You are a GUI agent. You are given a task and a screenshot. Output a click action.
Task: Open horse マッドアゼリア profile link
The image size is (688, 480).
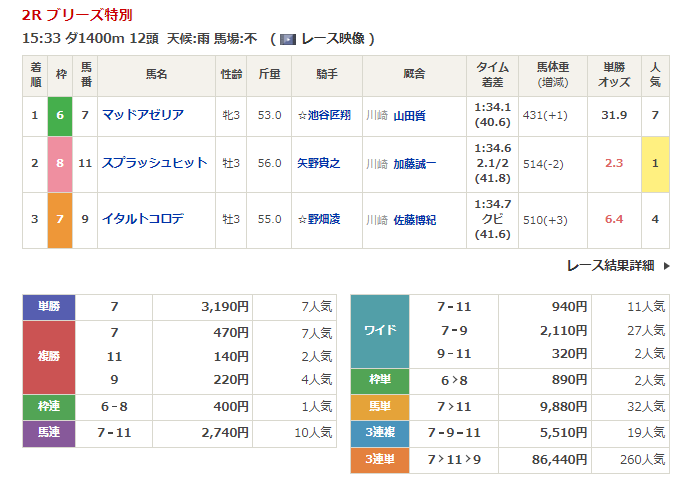click(x=142, y=115)
